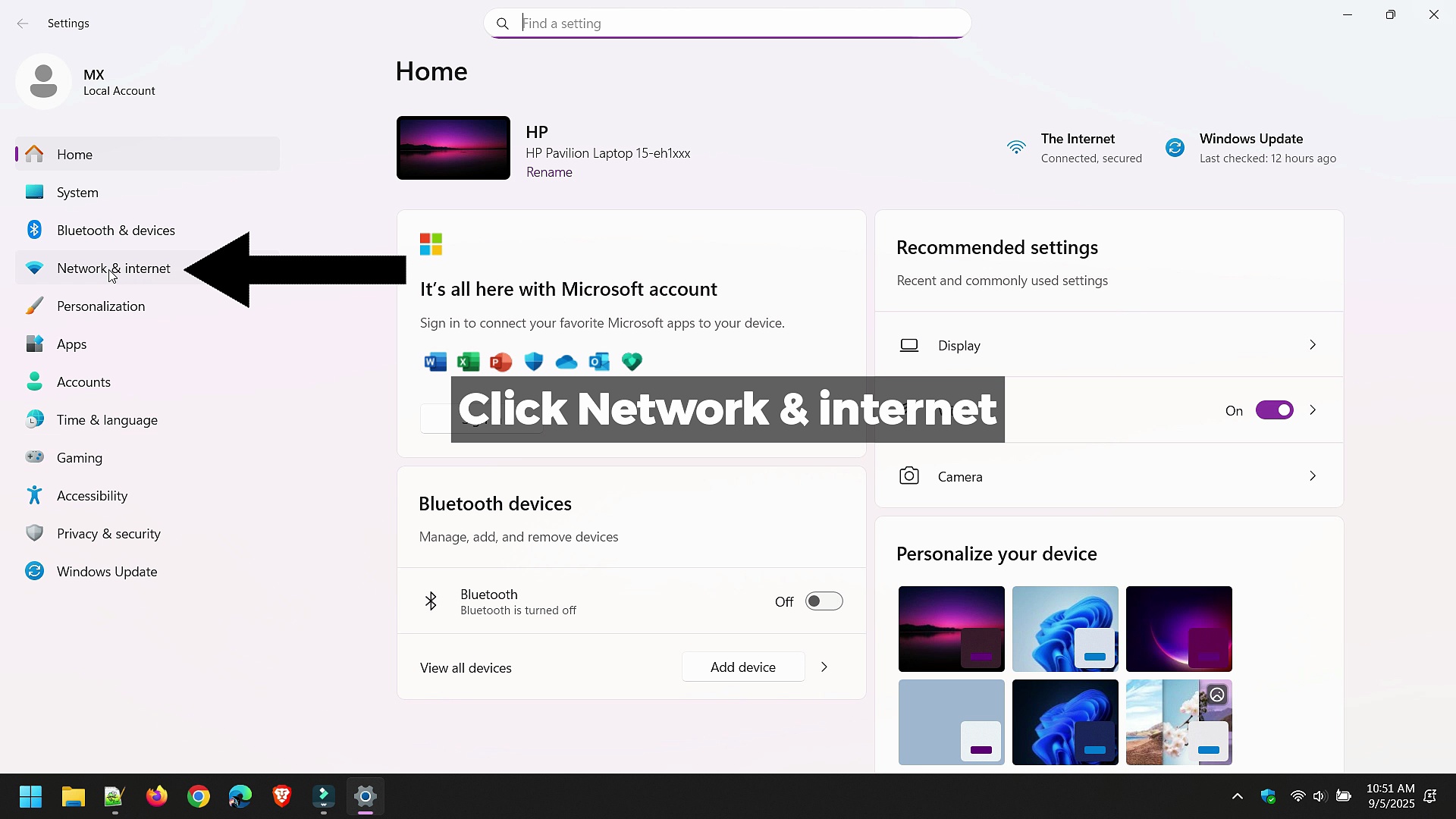Click the Home house icon in sidebar
Image resolution: width=1456 pixels, height=819 pixels.
[34, 154]
